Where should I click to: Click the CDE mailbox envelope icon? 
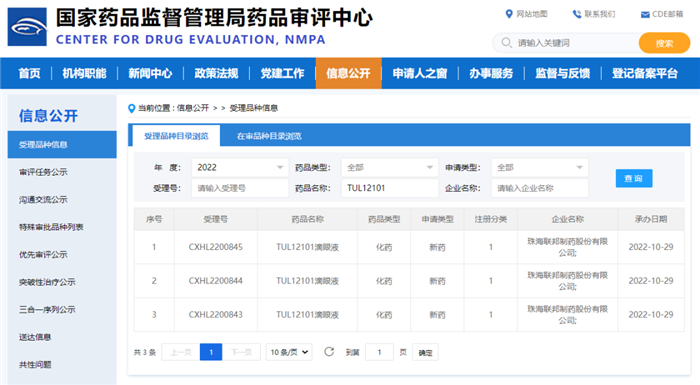[645, 15]
